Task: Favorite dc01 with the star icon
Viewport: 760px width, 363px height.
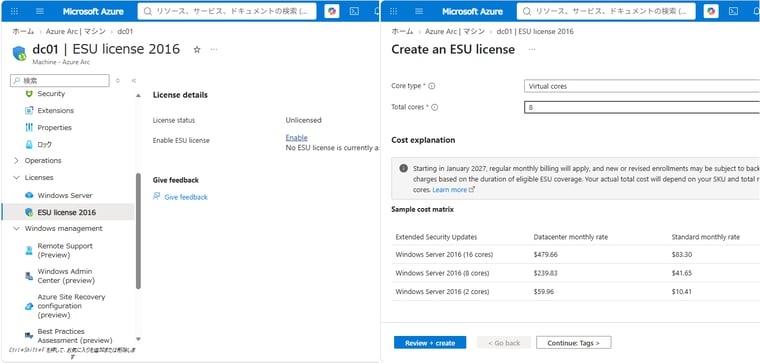Action: [x=197, y=49]
